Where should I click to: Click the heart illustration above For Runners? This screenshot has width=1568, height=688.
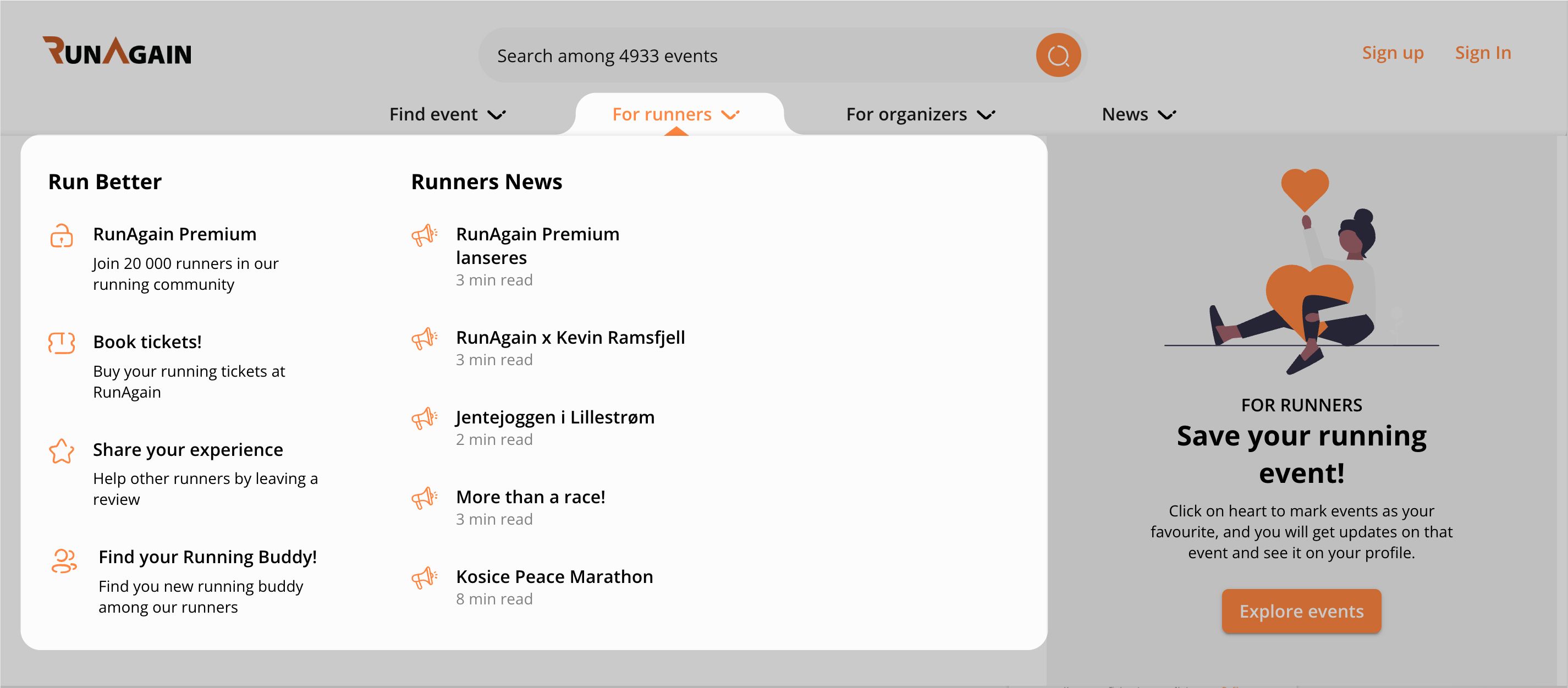click(x=1305, y=190)
